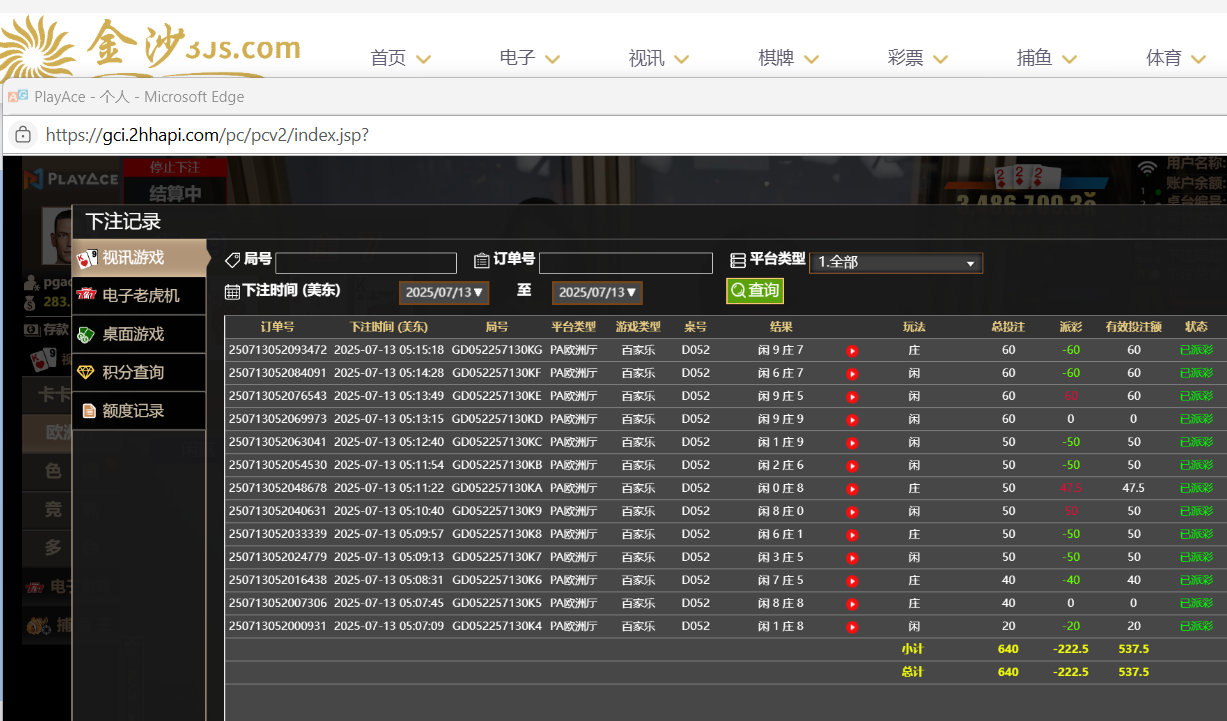This screenshot has width=1227, height=721.
Task: Click the green 查询 search button
Action: coord(754,291)
